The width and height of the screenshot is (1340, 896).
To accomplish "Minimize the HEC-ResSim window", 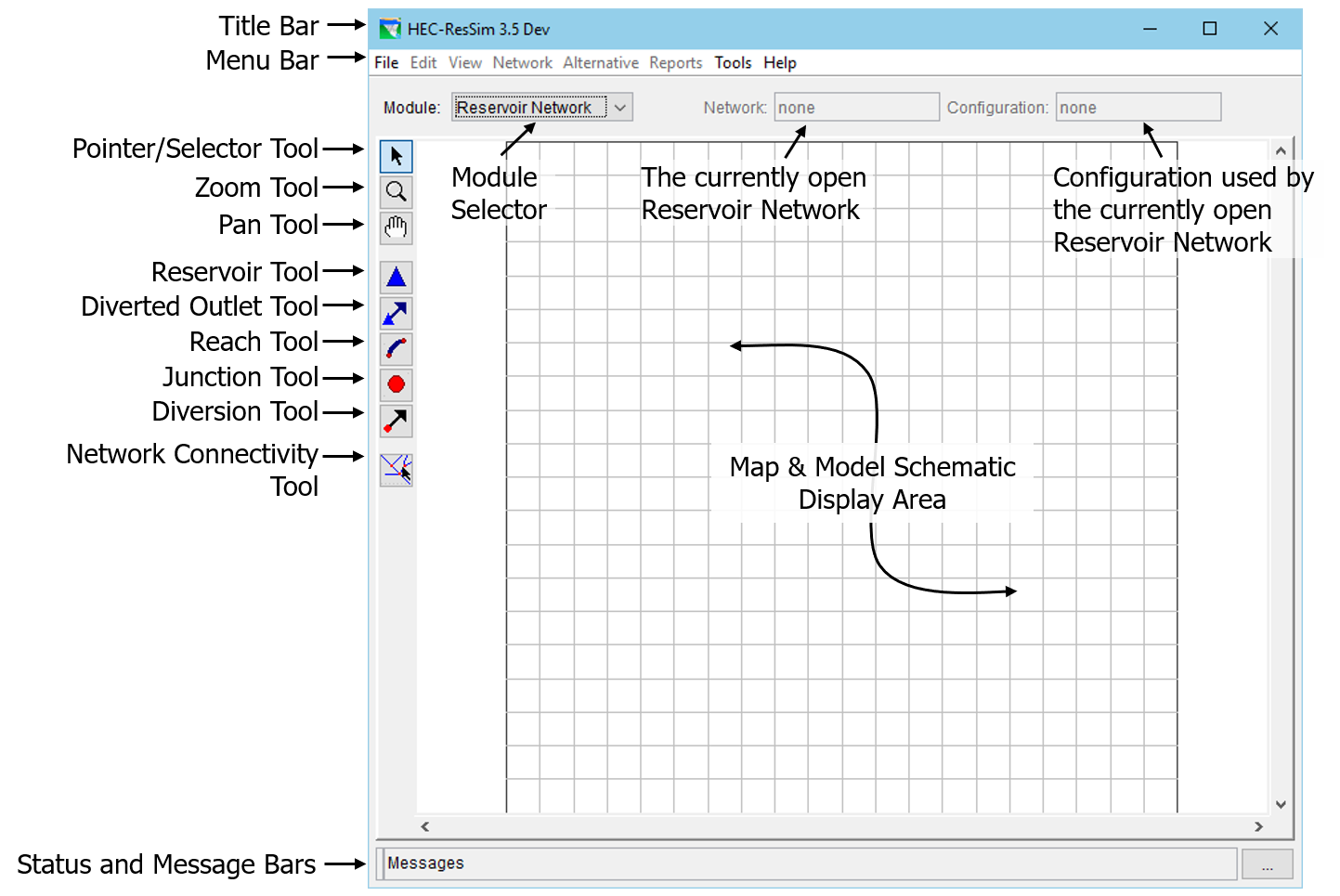I will (x=1150, y=29).
